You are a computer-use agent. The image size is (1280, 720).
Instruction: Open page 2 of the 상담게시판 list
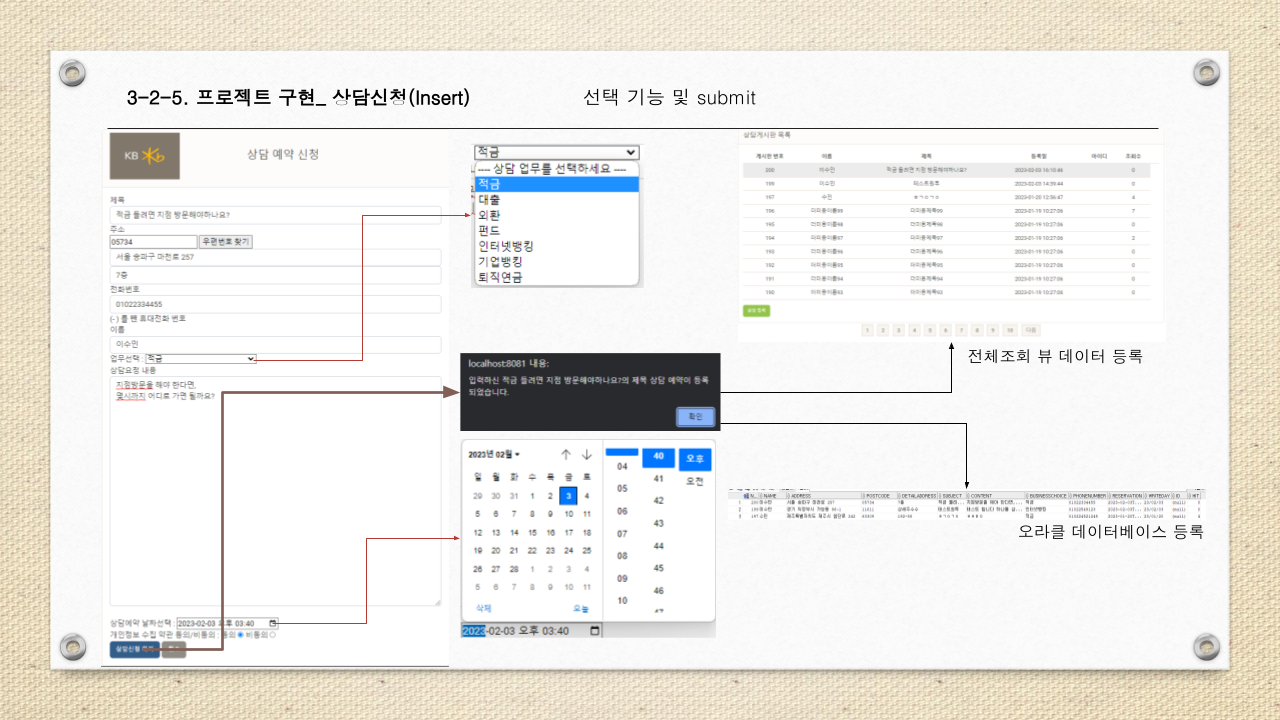coord(881,329)
